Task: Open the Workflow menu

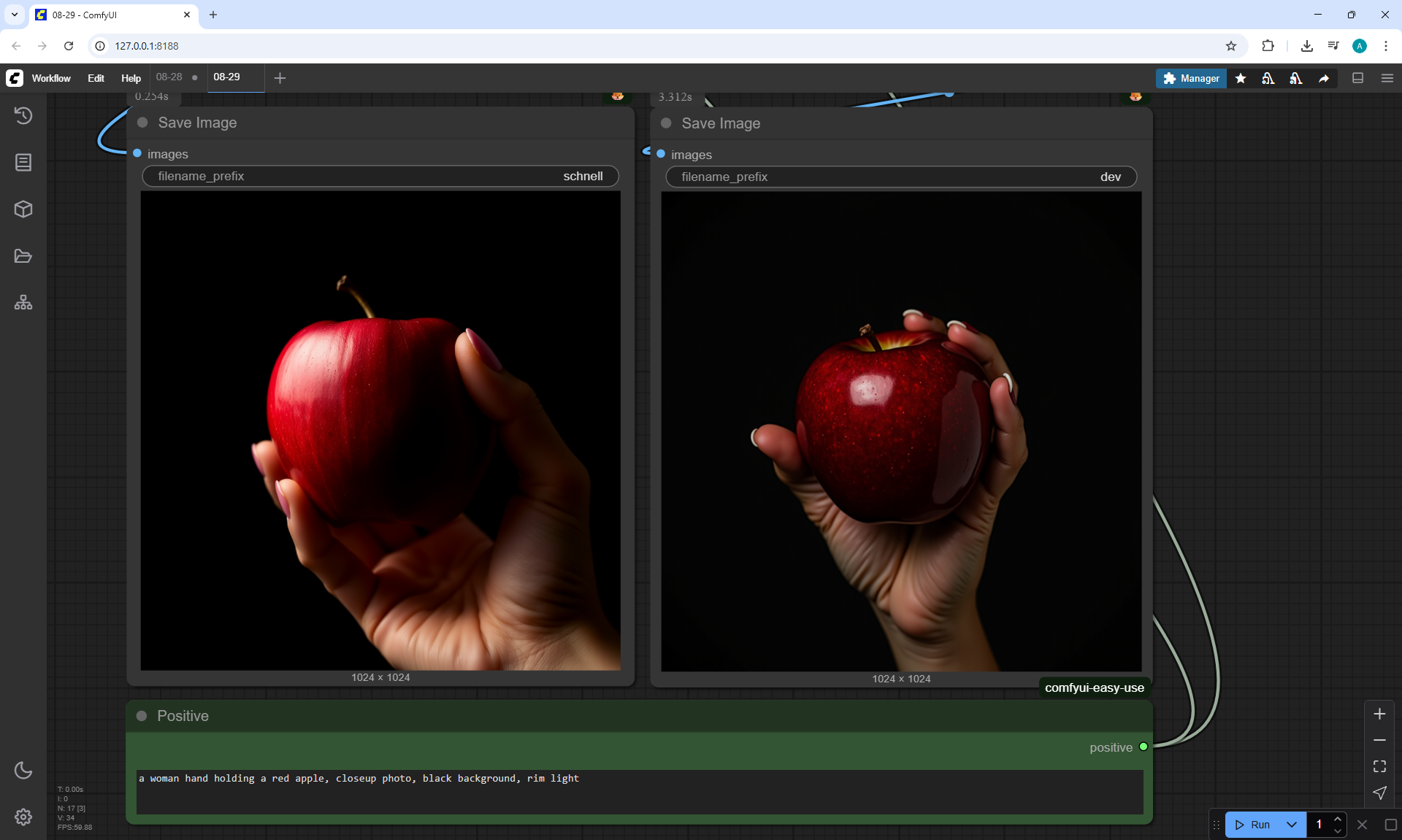Action: tap(51, 78)
